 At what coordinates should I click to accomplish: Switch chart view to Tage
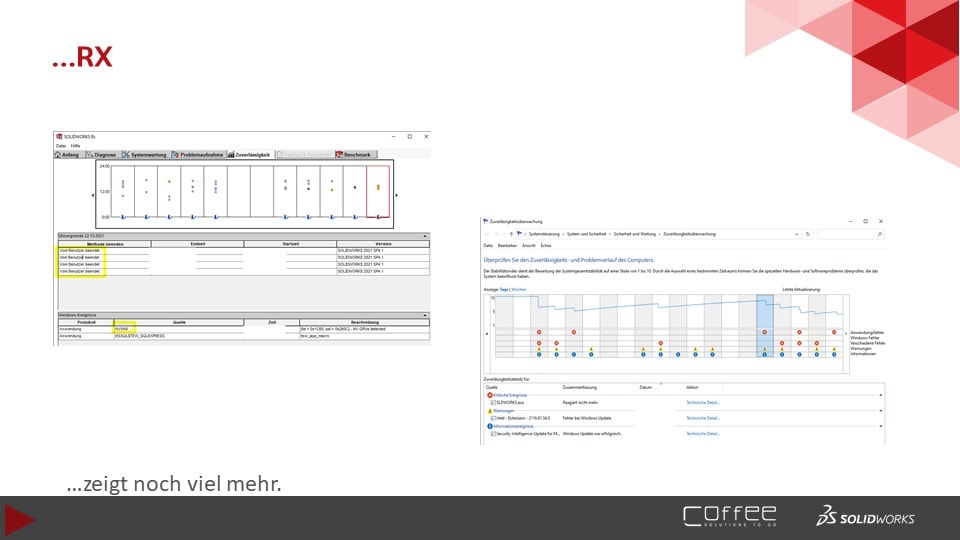tap(504, 290)
